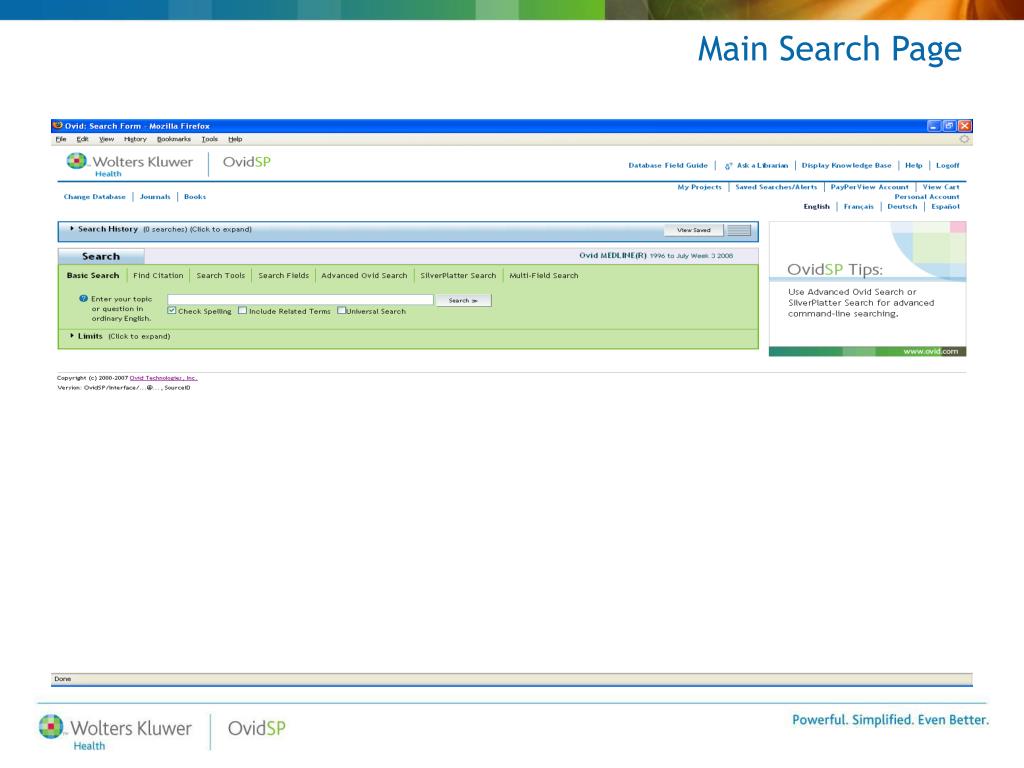Click the www.ovid.com link in tips panel
The width and height of the screenshot is (1024, 768).
[x=931, y=351]
